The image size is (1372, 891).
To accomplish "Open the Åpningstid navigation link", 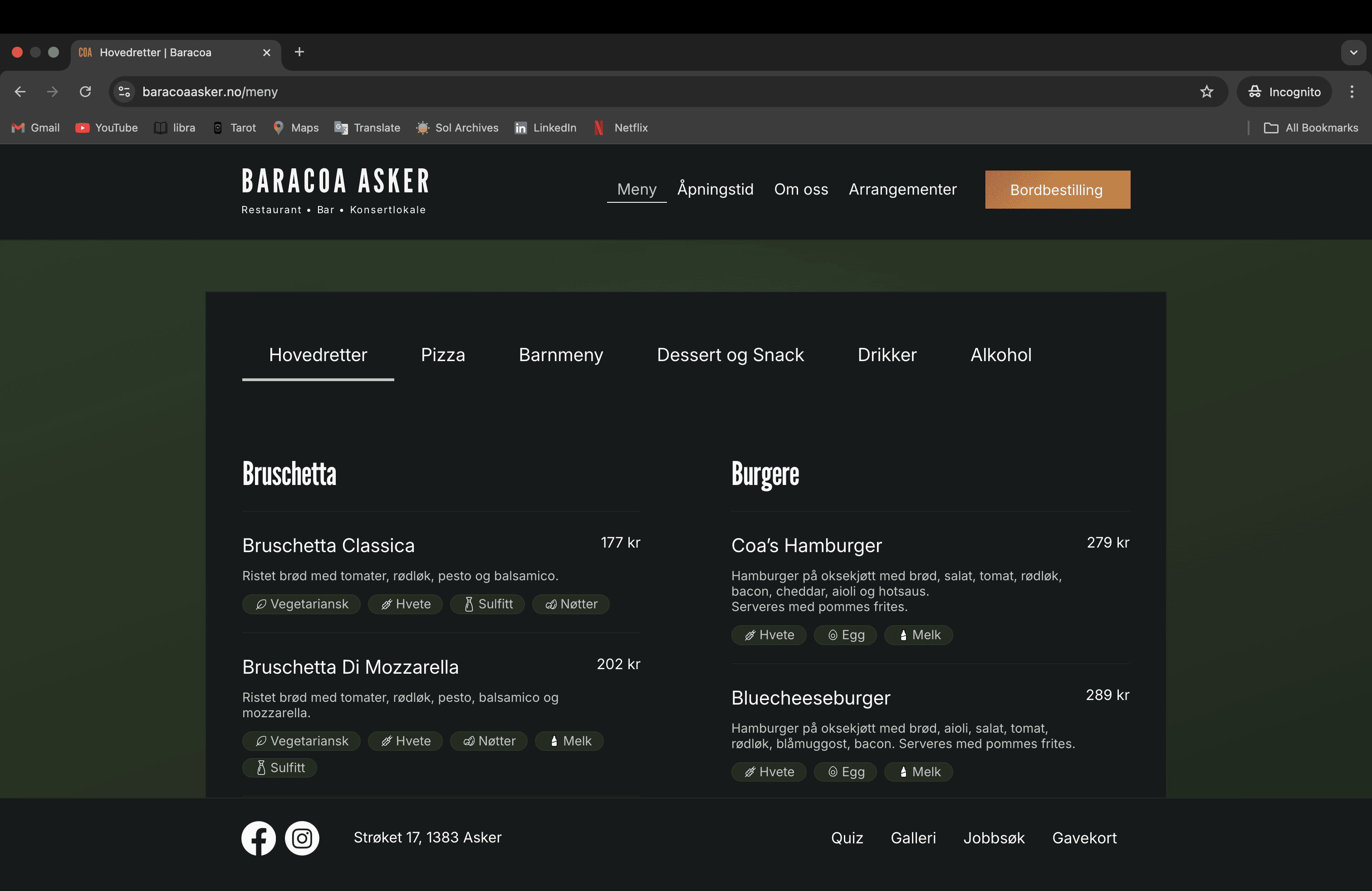I will click(715, 189).
